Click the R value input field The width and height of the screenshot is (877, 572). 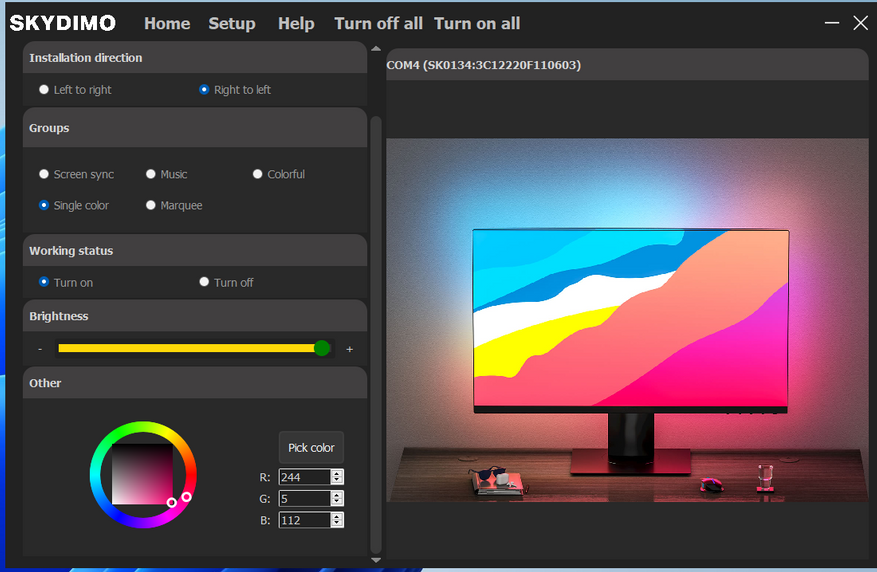304,477
